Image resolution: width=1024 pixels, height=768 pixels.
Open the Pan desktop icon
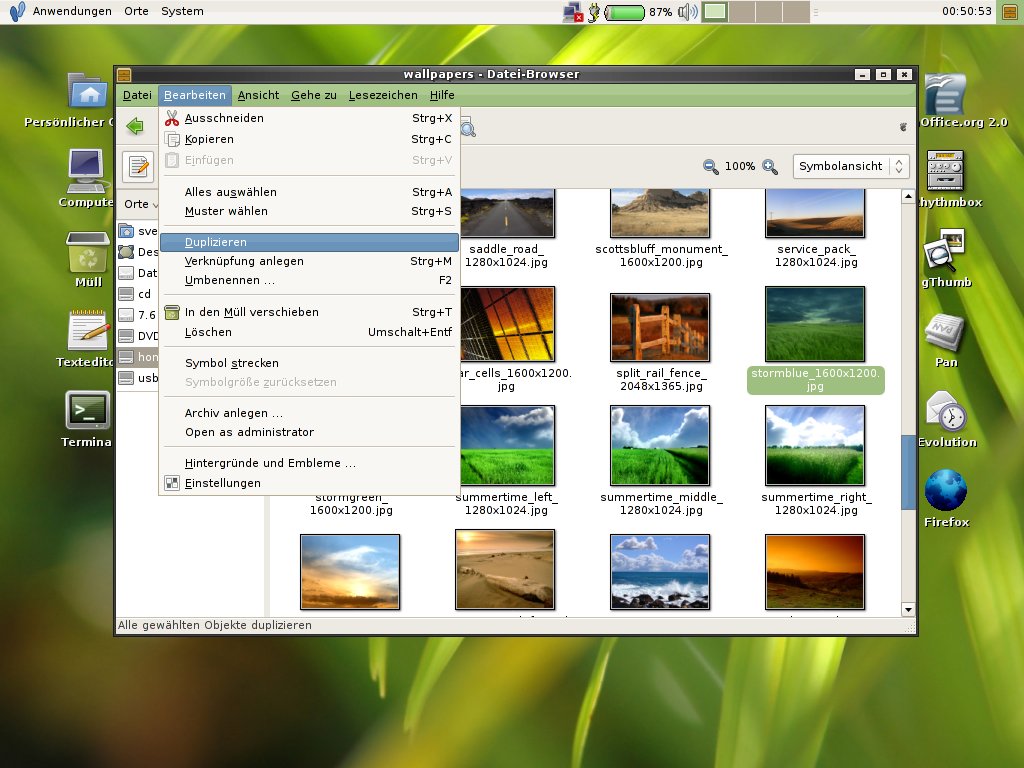[946, 340]
